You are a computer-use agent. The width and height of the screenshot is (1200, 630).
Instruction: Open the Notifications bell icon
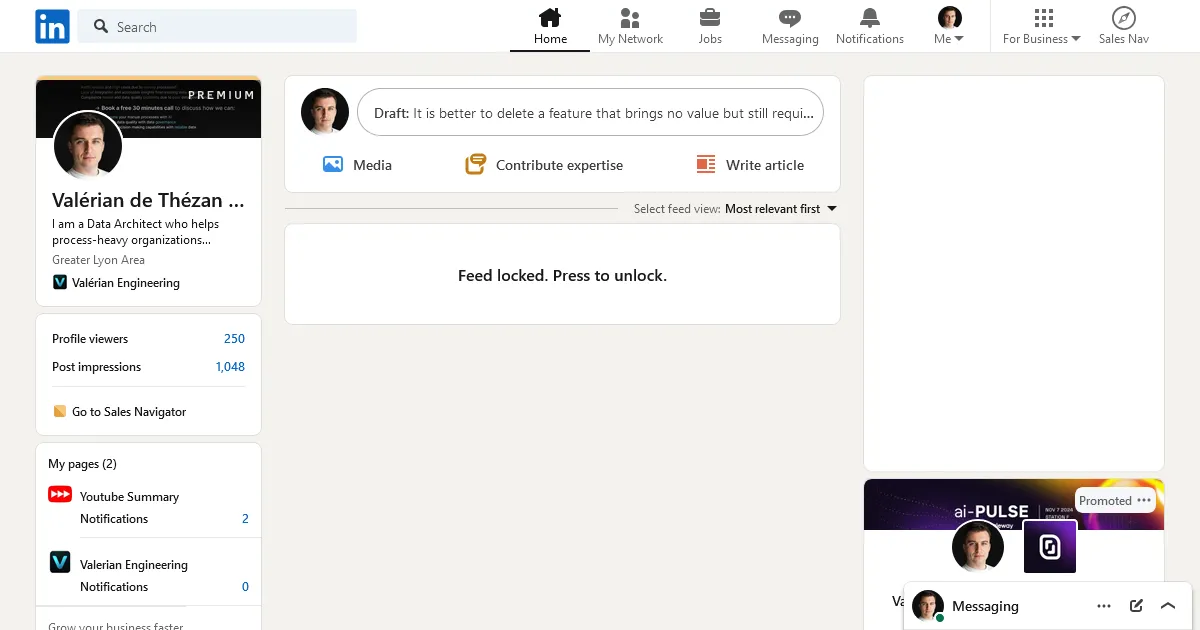[x=869, y=18]
